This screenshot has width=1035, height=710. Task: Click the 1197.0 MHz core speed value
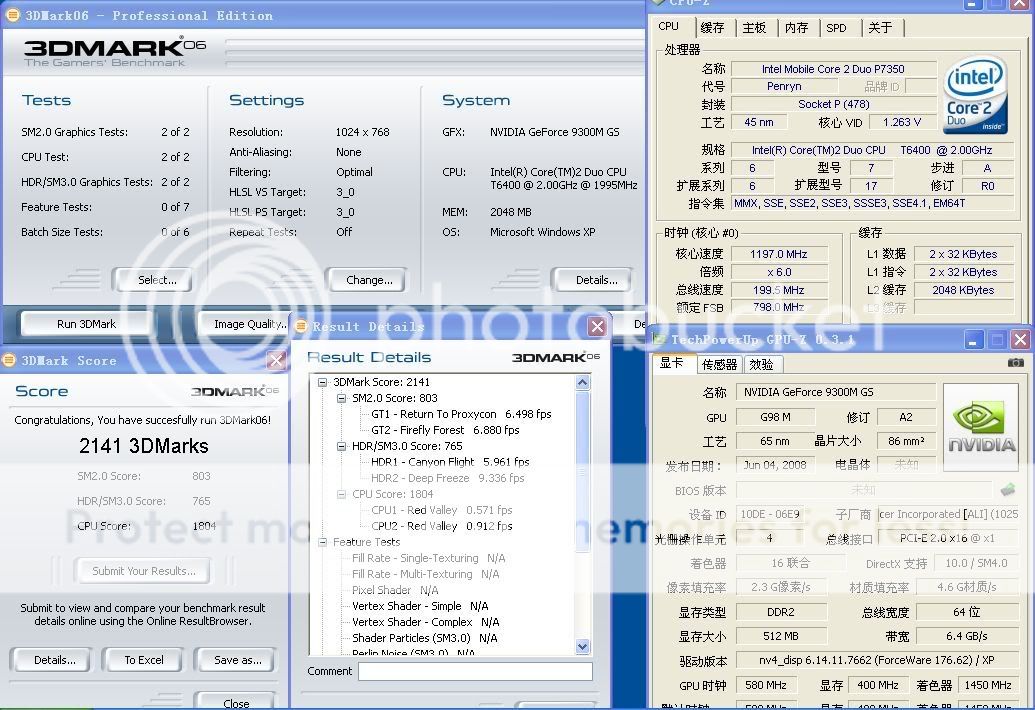779,254
